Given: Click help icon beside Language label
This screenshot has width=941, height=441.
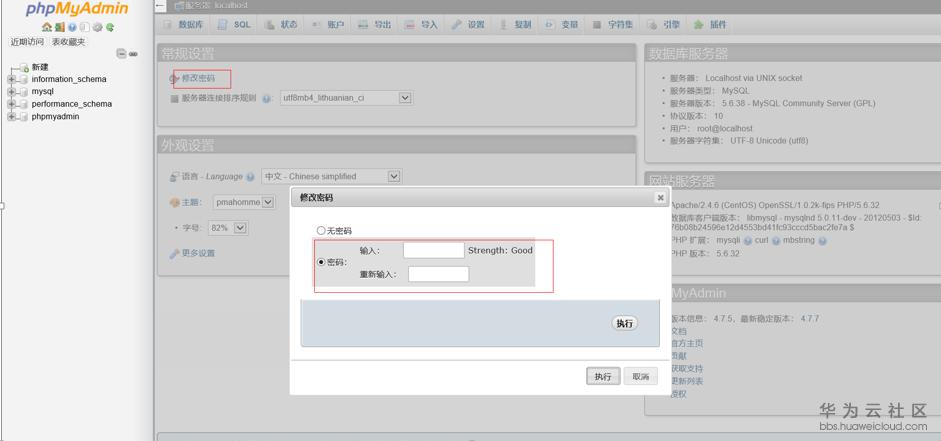Looking at the screenshot, I should coord(250,177).
